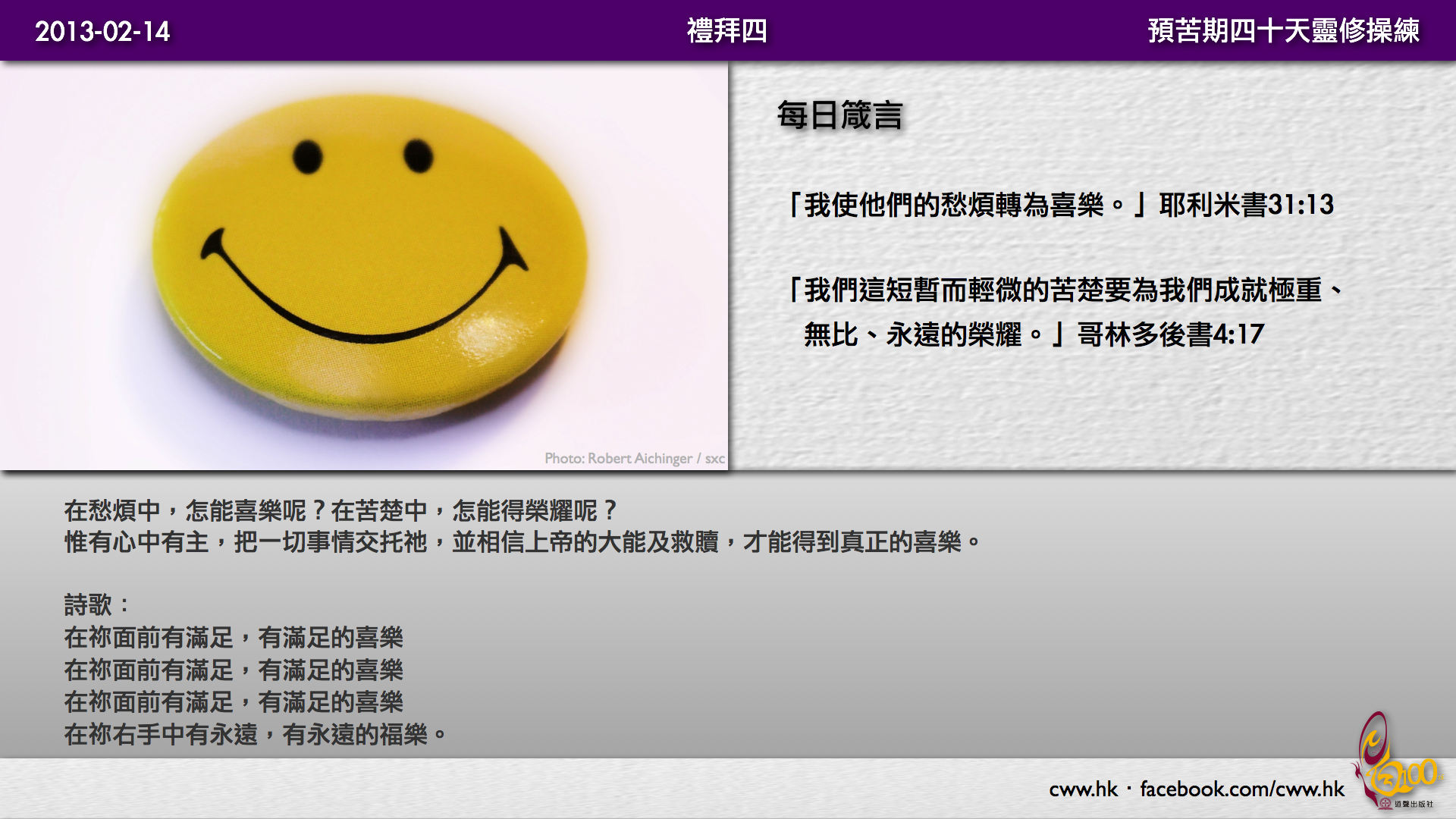Click the date 2013-02-14 in header

tap(102, 31)
